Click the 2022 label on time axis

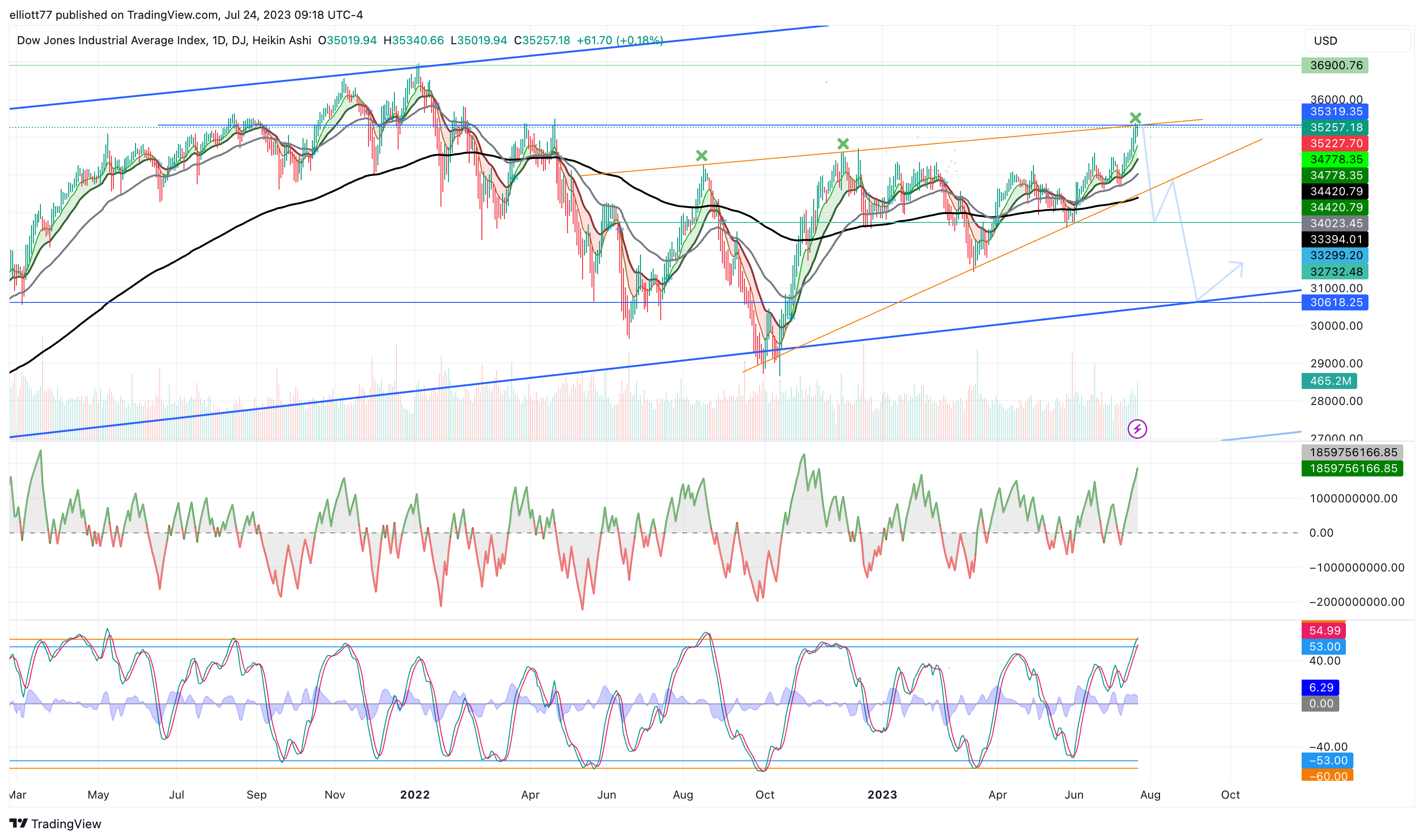click(415, 795)
